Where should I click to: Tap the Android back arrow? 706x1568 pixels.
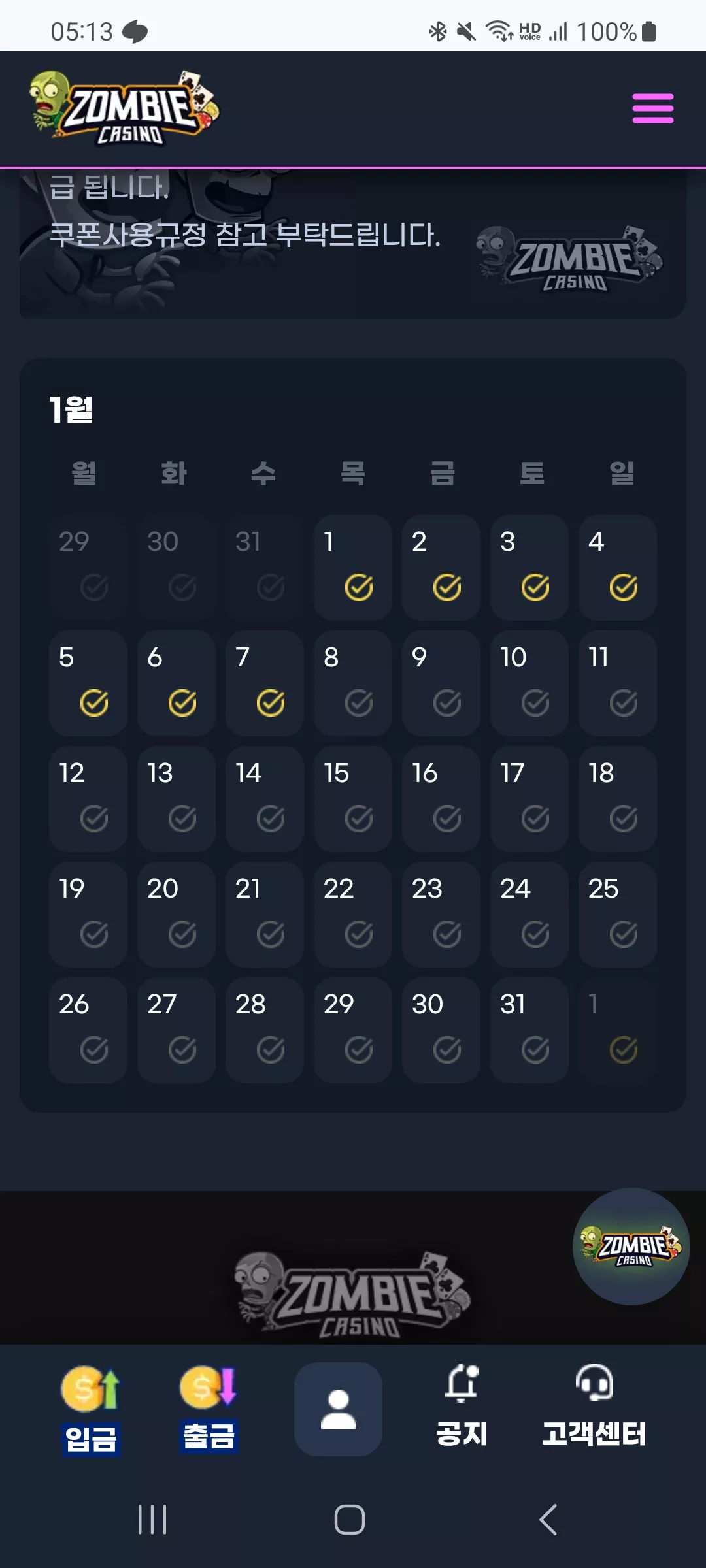[x=548, y=1520]
